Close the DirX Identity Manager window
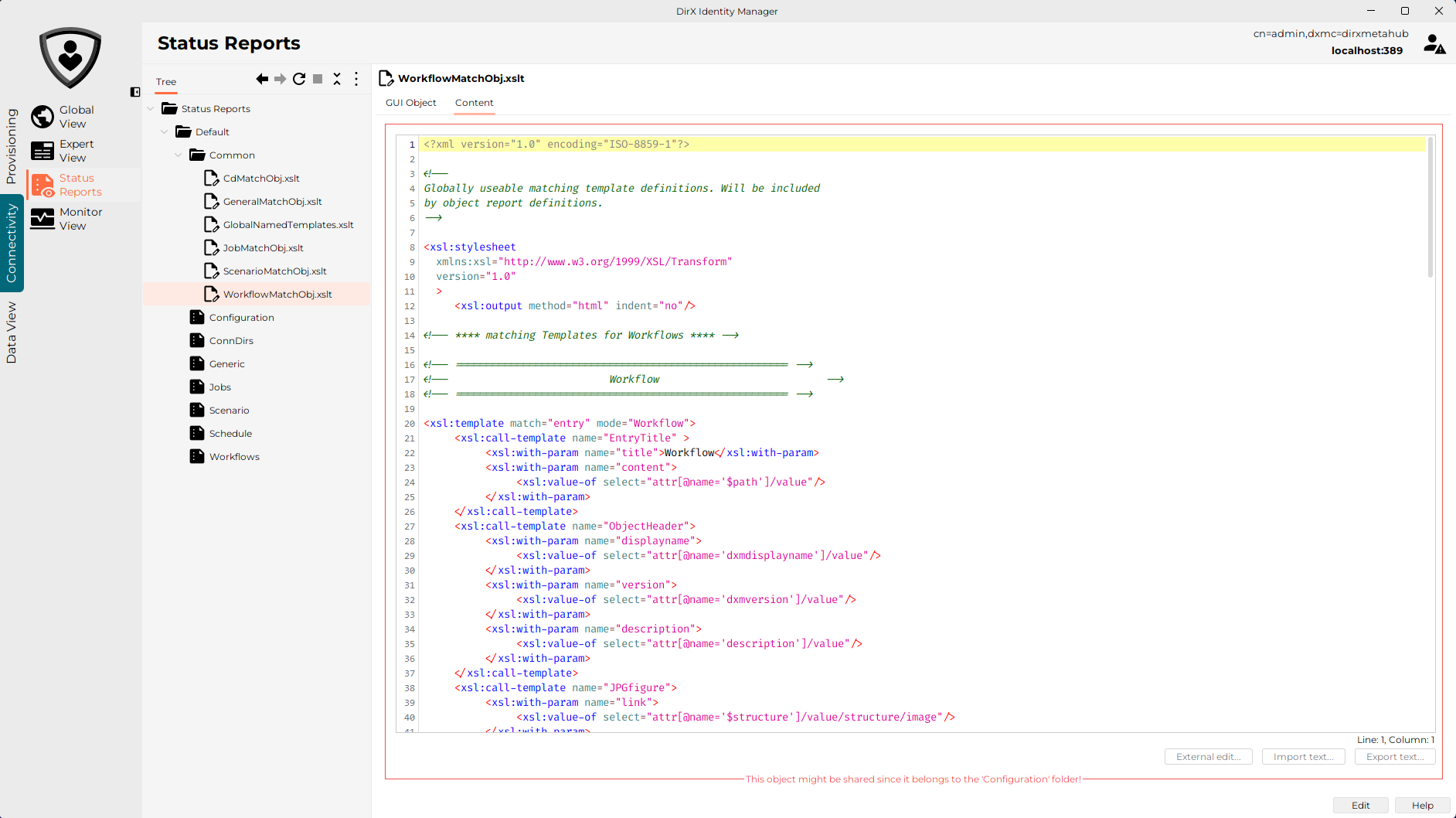 1439,11
